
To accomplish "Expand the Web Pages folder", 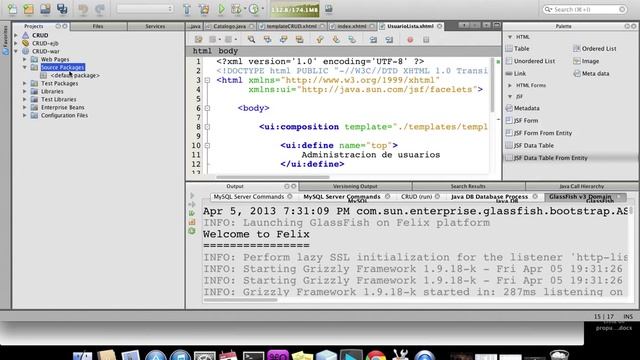I will point(24,60).
